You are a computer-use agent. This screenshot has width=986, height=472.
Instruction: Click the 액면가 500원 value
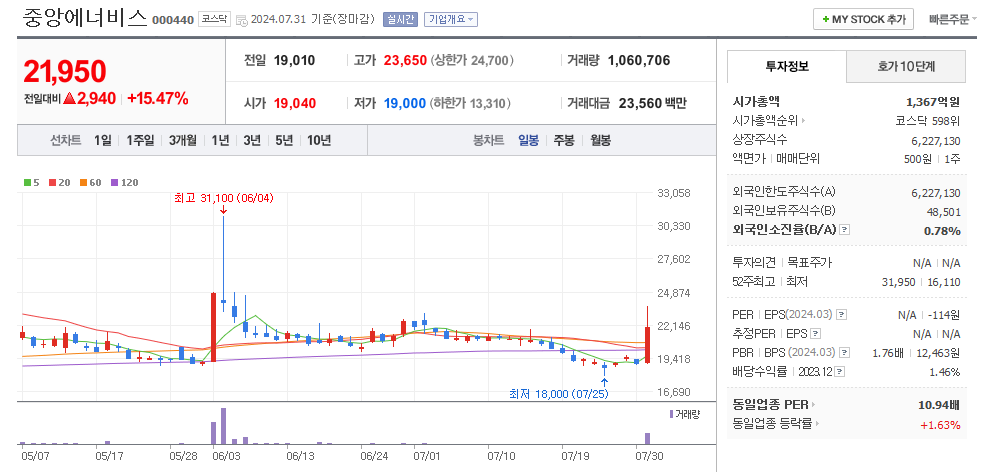tap(917, 158)
